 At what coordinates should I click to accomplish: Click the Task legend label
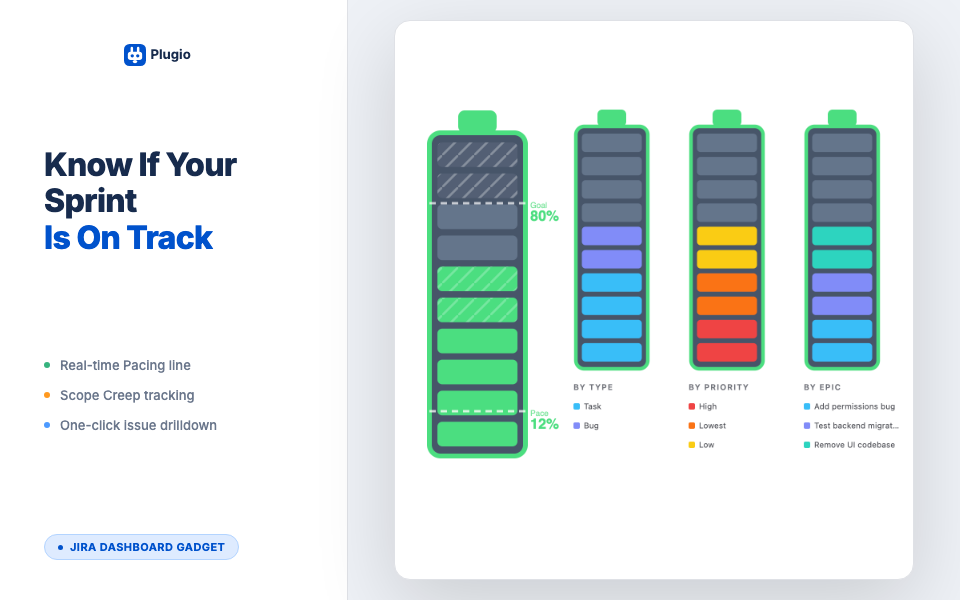593,407
